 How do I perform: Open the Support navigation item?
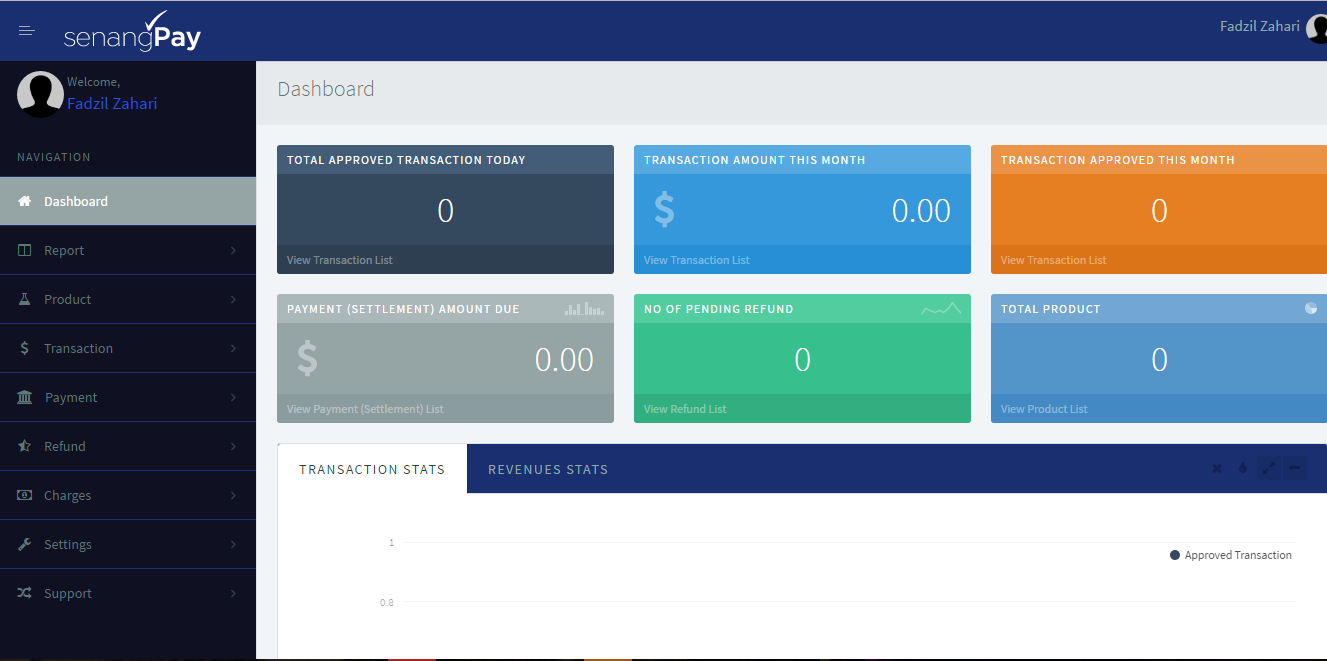(128, 593)
